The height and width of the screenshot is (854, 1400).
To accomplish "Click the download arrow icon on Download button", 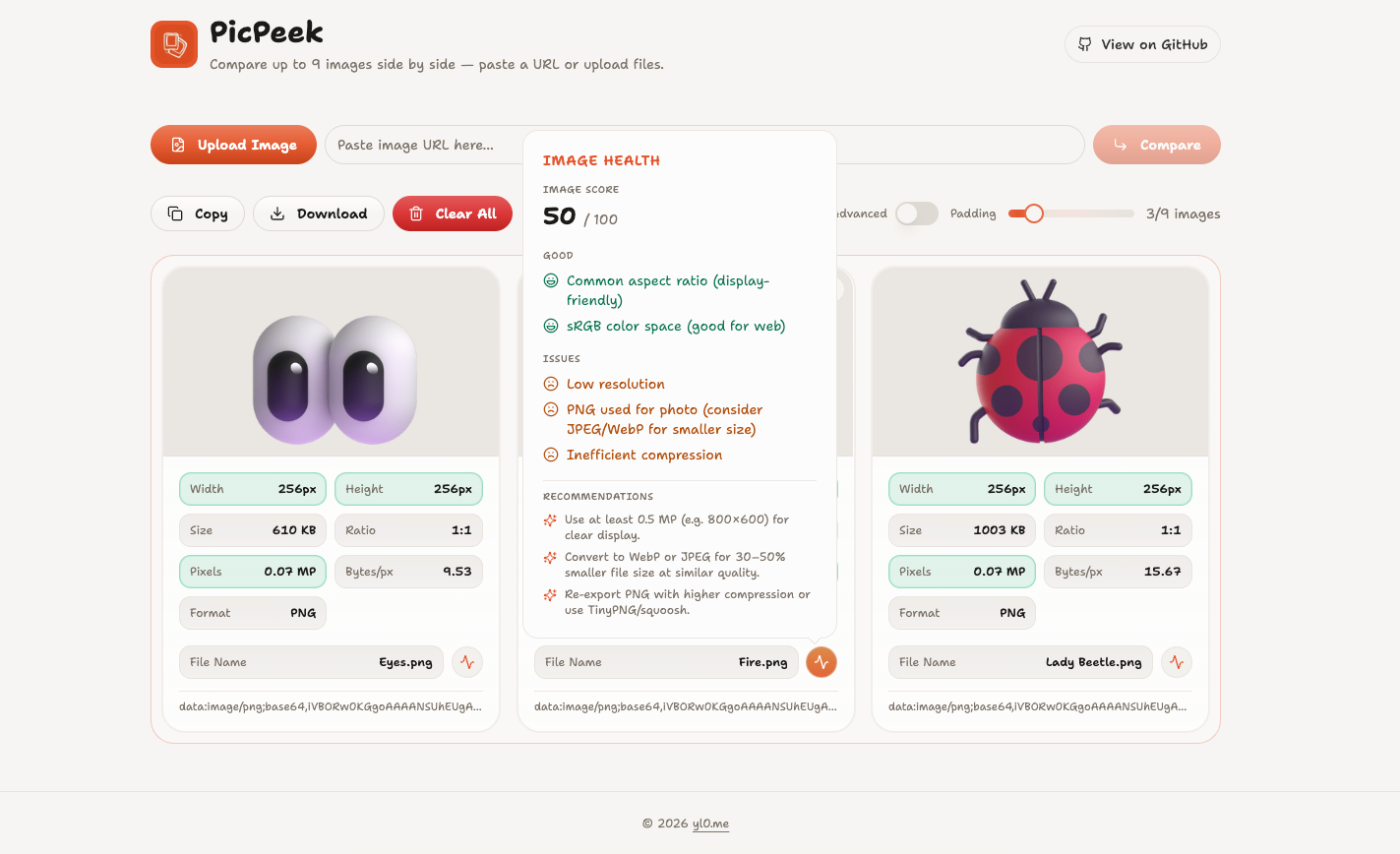I will [277, 213].
